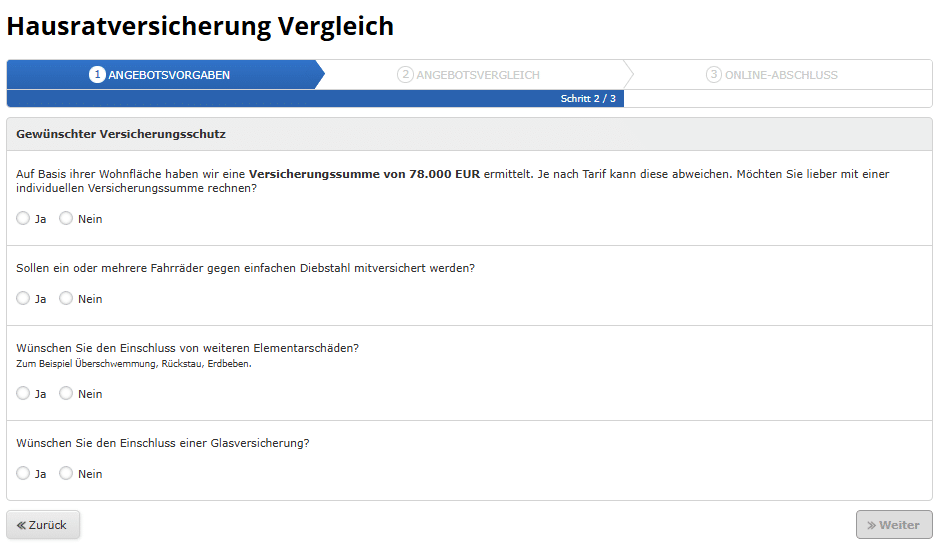
Task: Select 'Nein' for individual Versicherungssumme
Action: pos(66,218)
